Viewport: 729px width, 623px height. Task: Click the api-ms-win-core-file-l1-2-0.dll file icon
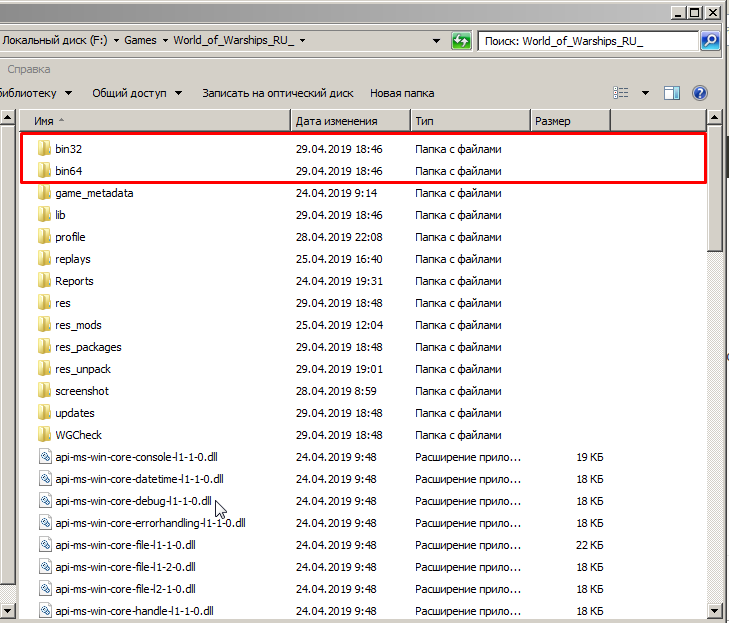[x=45, y=567]
